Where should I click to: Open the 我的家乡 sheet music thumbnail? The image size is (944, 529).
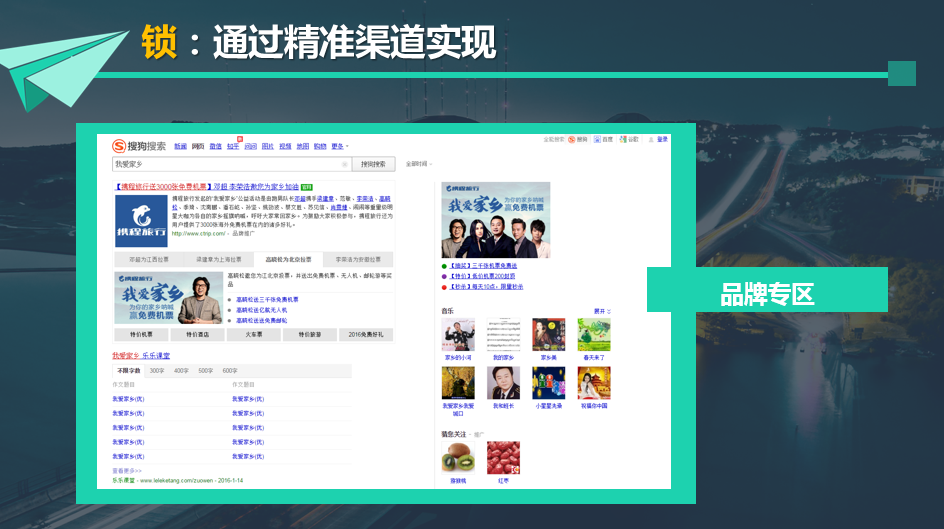[503, 335]
